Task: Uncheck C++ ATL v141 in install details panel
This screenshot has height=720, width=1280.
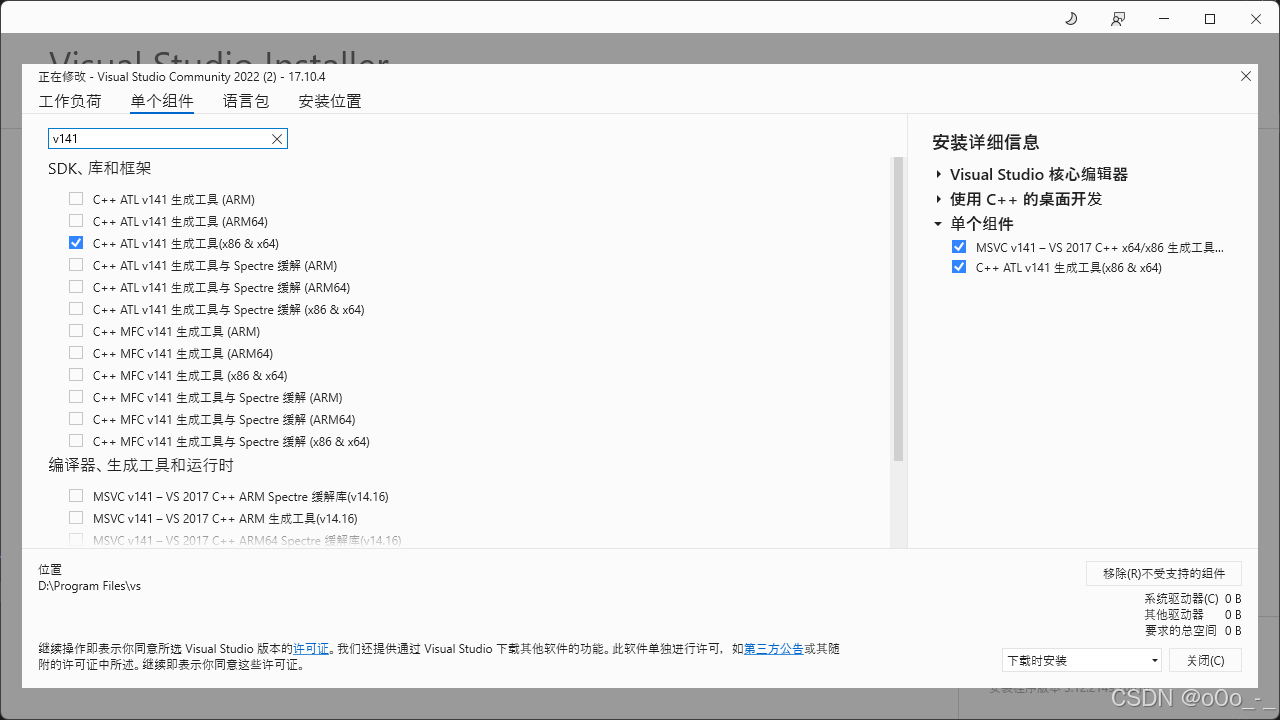Action: [959, 267]
